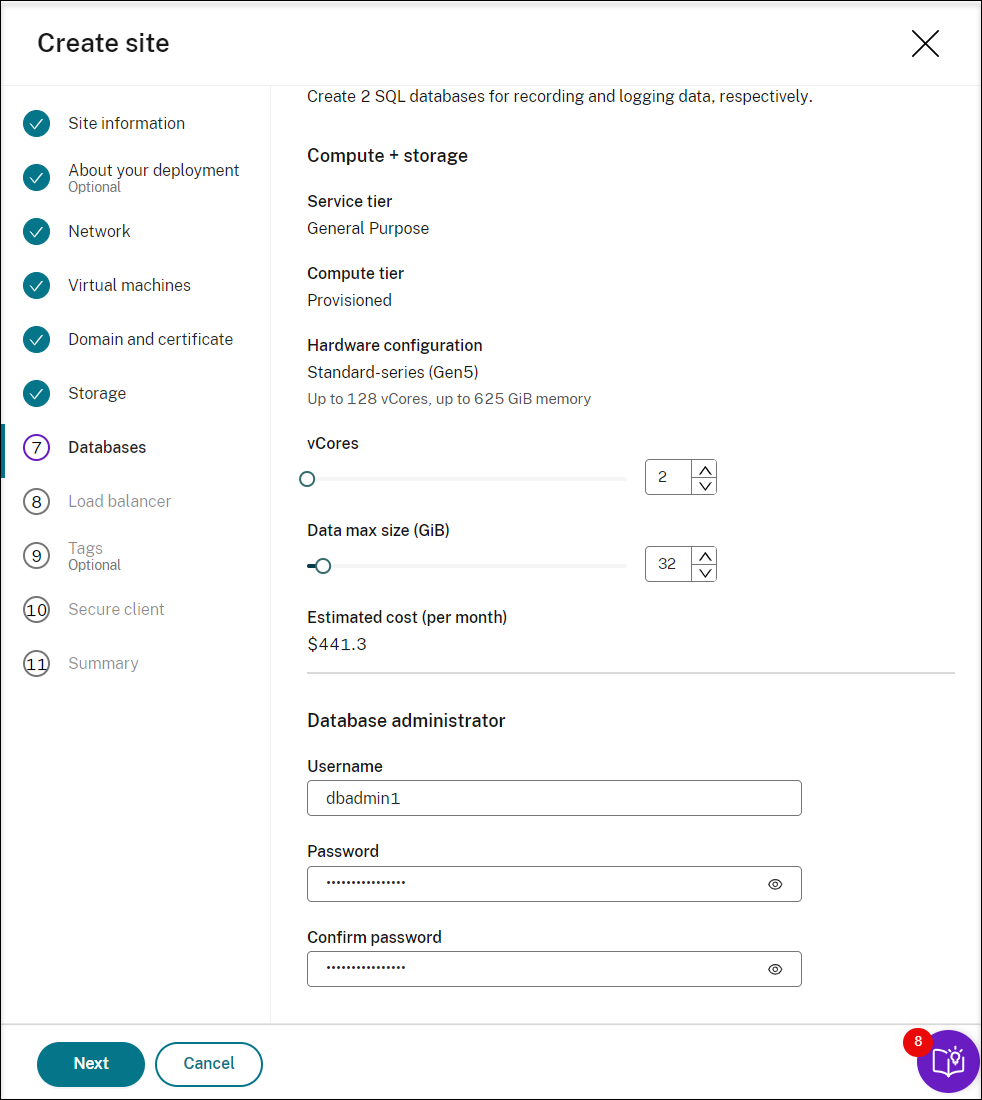This screenshot has width=982, height=1100.
Task: Increase Data max size with up arrow
Action: [705, 556]
